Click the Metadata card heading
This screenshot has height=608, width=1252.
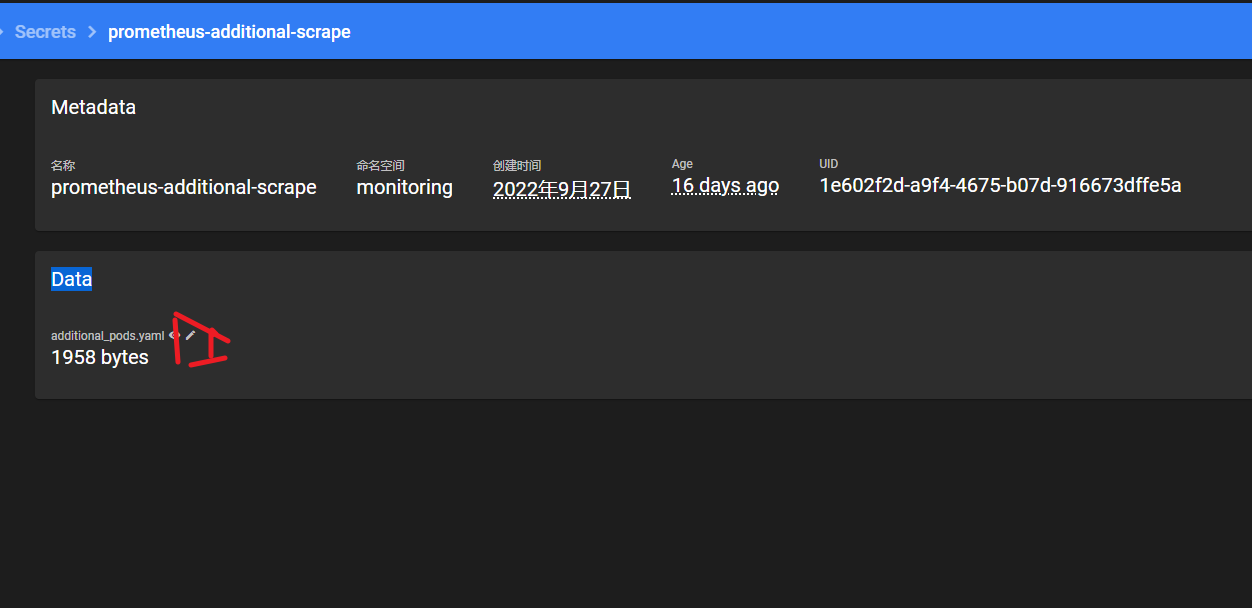[x=93, y=107]
